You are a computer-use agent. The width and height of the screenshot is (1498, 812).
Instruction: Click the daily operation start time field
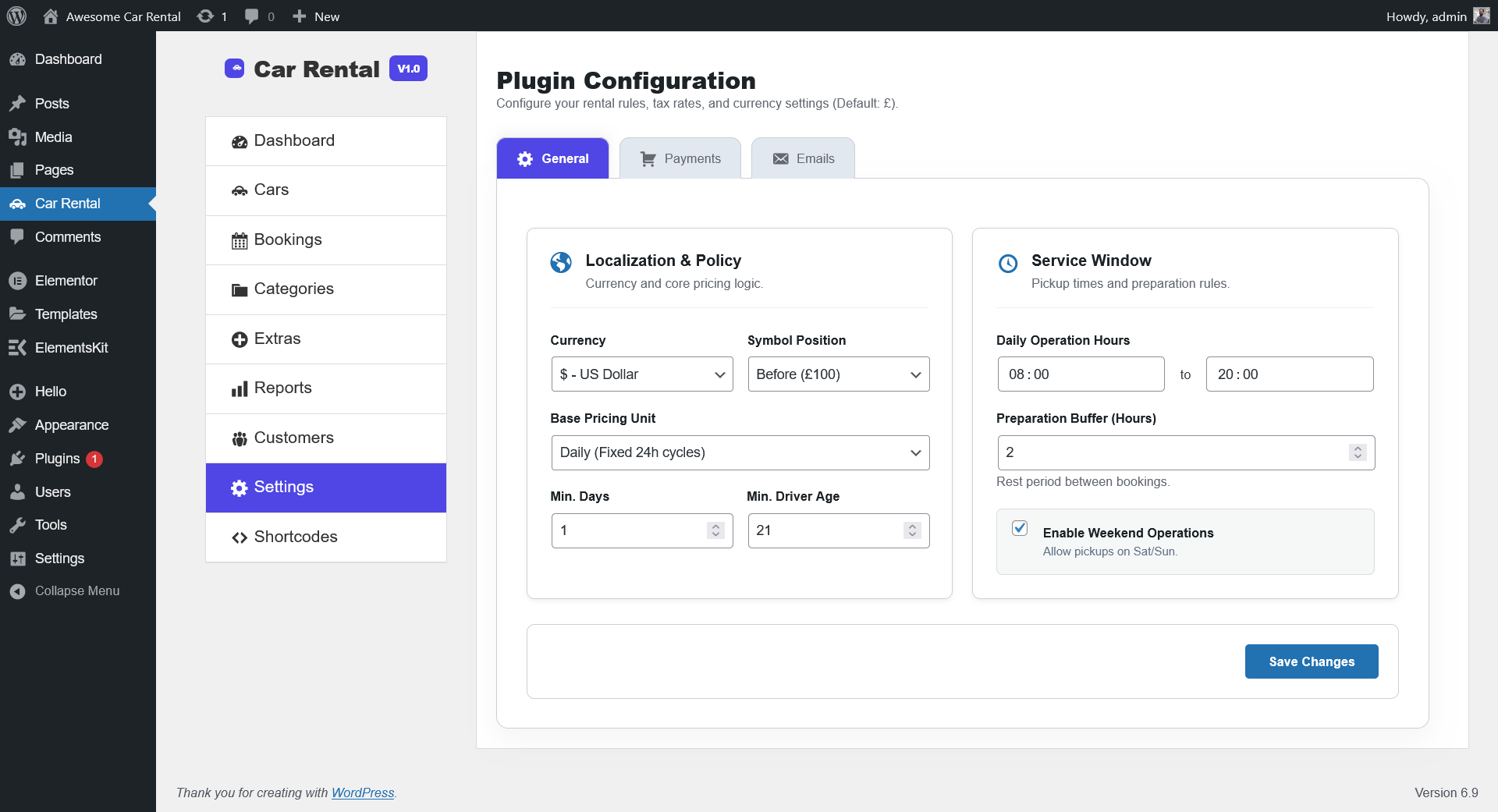1081,374
